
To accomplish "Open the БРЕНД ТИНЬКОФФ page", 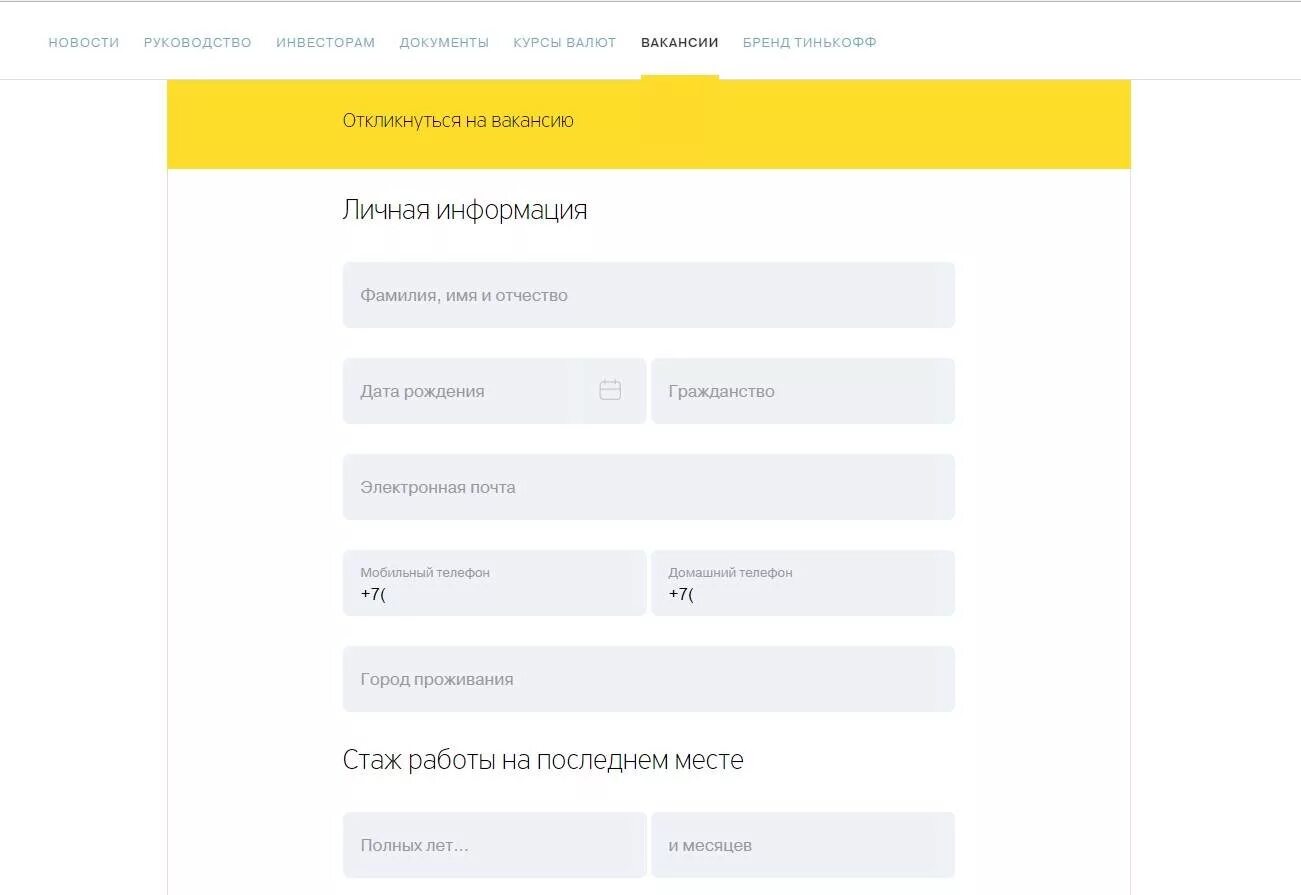I will [809, 42].
